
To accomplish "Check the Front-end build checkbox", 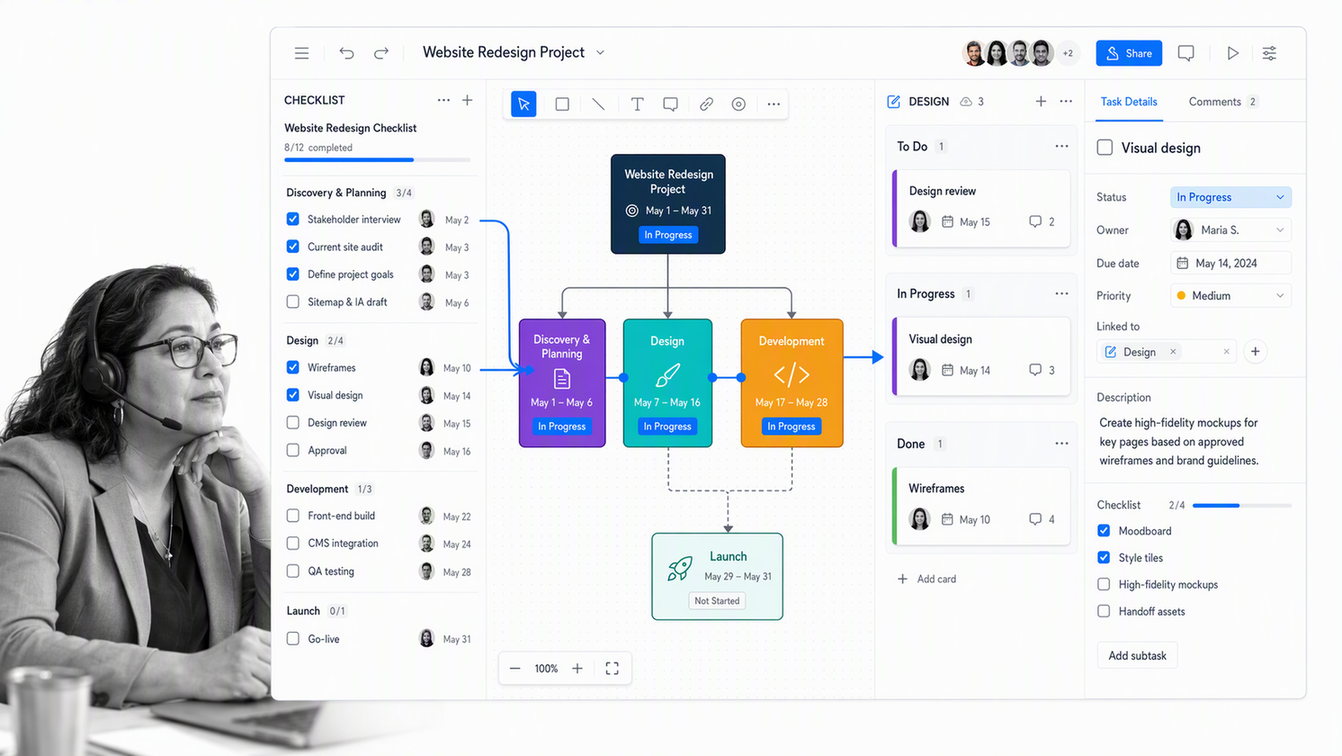I will (x=293, y=515).
